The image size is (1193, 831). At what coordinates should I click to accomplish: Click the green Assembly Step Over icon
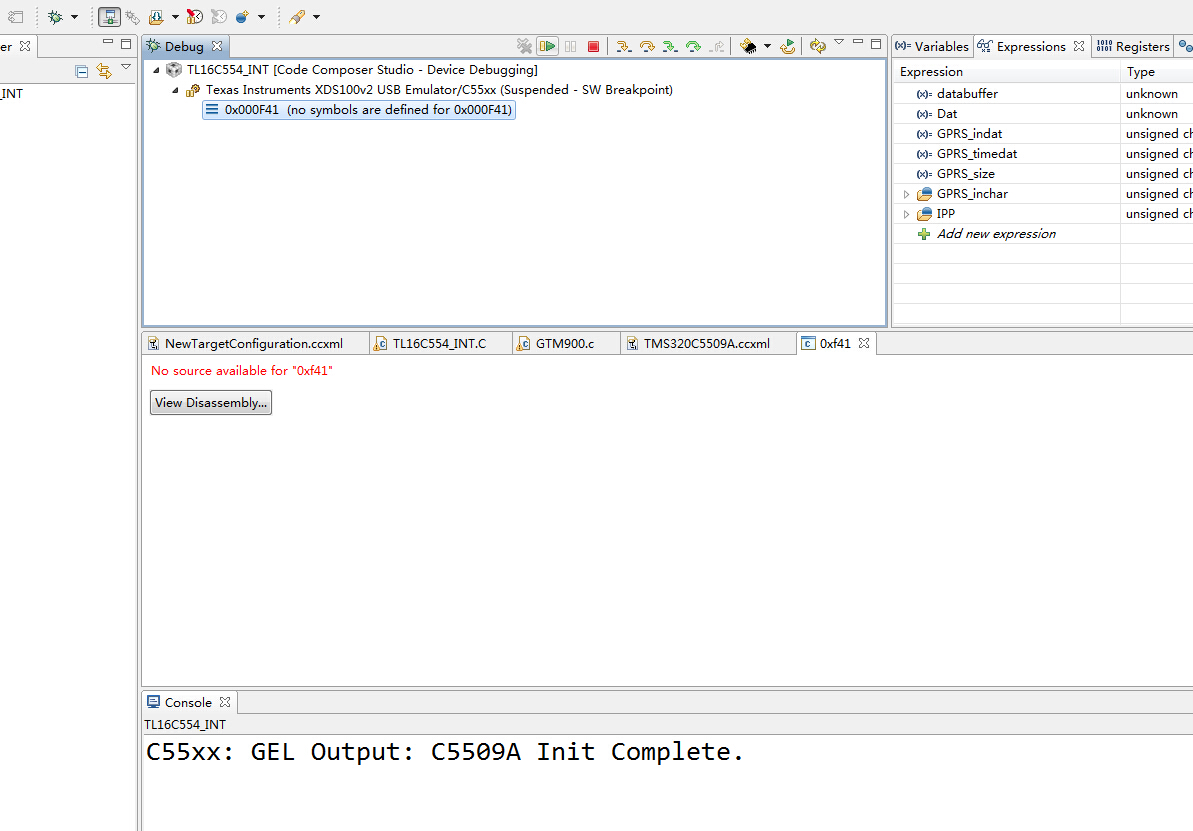(693, 46)
